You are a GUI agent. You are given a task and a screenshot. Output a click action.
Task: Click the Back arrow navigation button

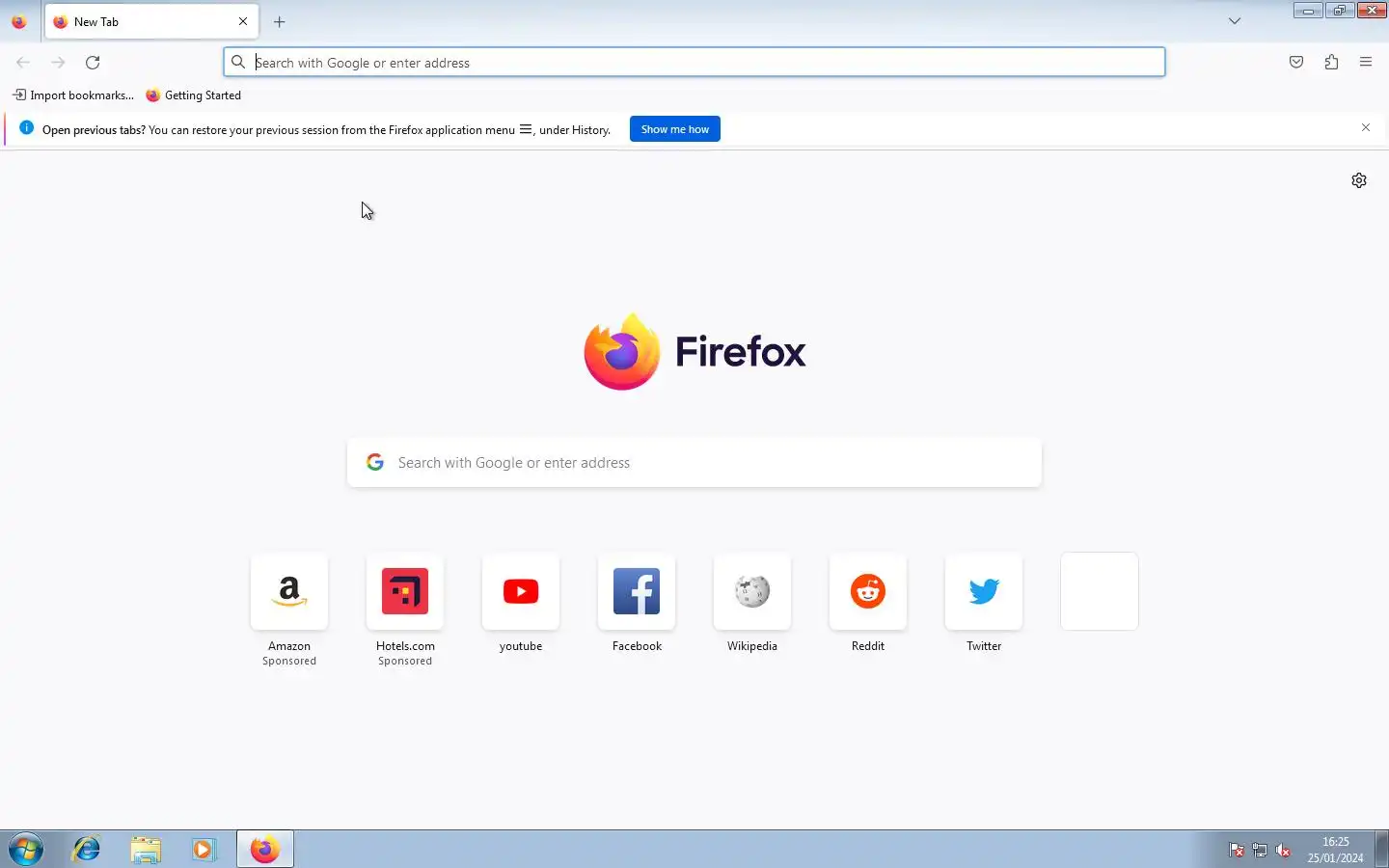(23, 63)
